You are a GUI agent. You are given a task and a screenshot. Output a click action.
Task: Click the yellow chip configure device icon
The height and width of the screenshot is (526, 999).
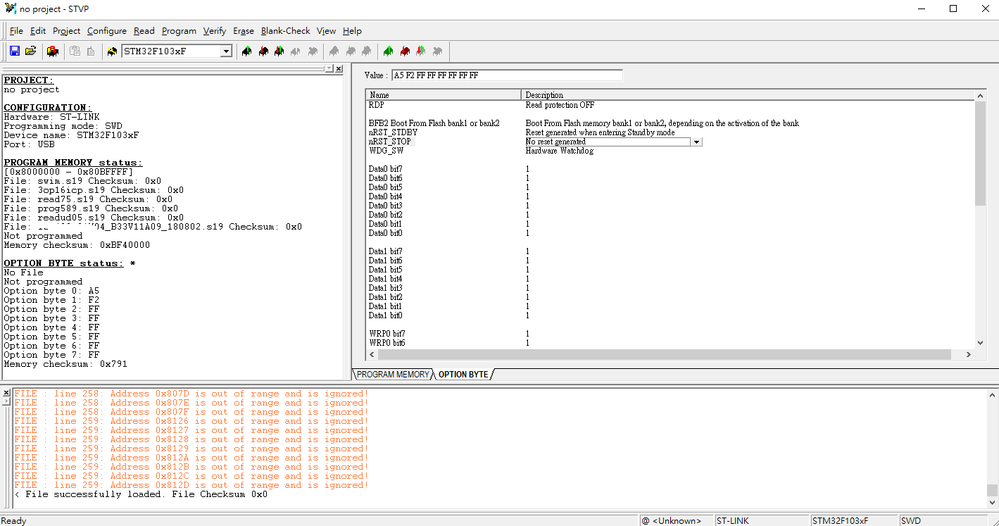pyautogui.click(x=112, y=51)
